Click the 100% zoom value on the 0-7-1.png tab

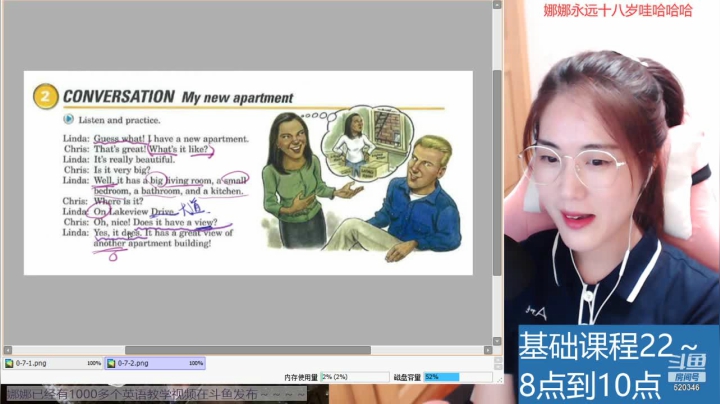tap(94, 363)
